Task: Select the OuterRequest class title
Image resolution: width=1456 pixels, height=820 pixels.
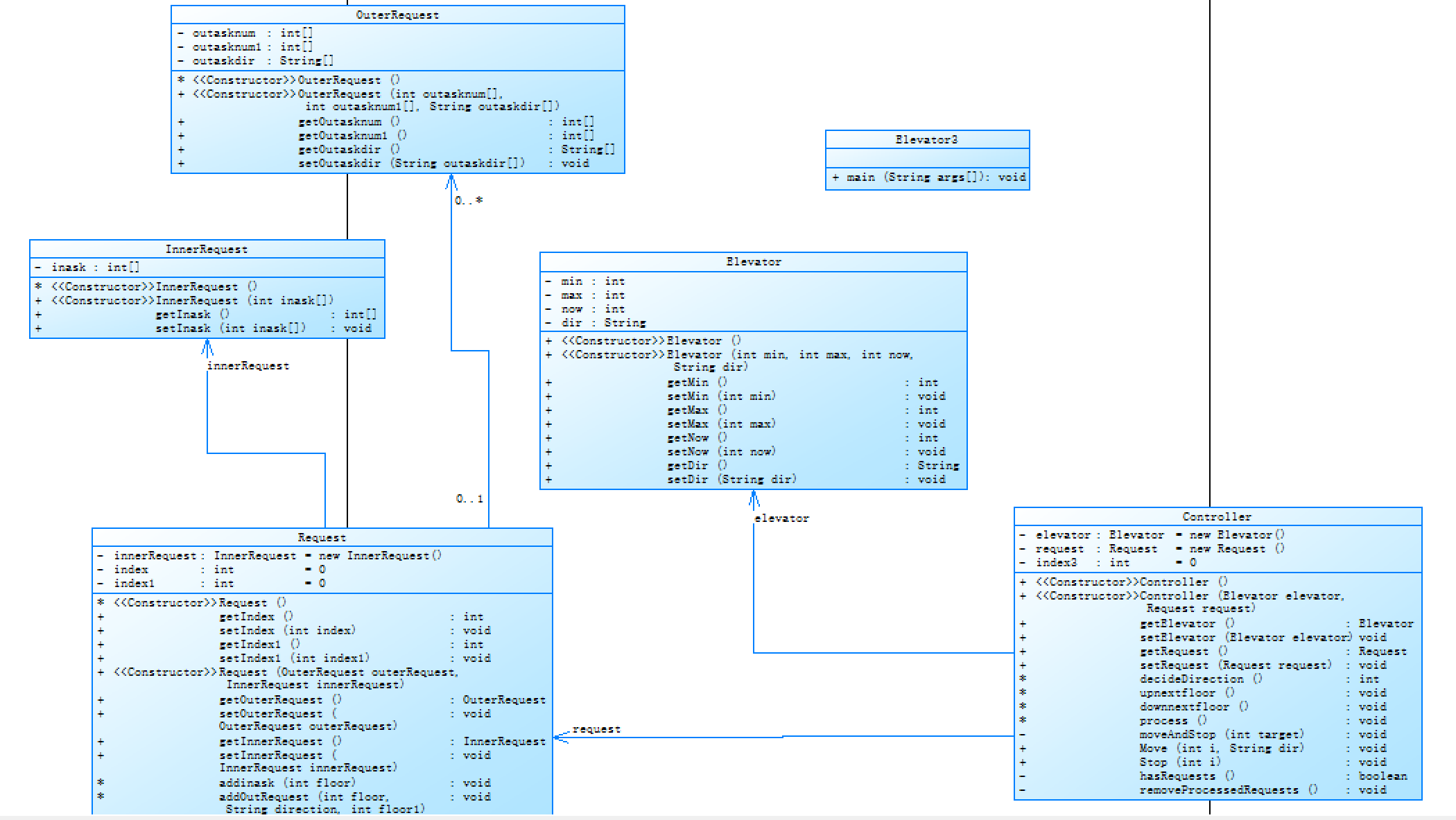Action: click(397, 15)
